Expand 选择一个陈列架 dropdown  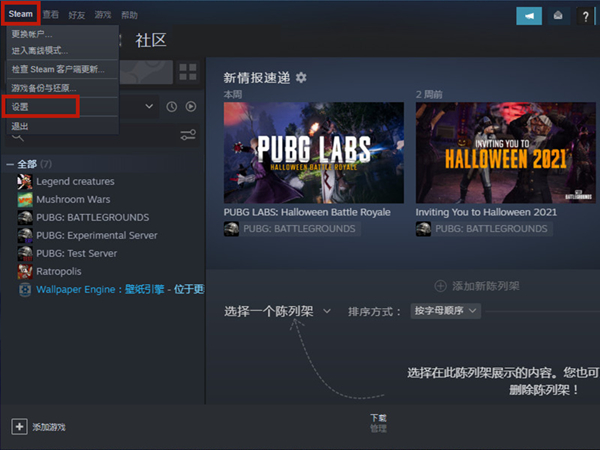277,311
